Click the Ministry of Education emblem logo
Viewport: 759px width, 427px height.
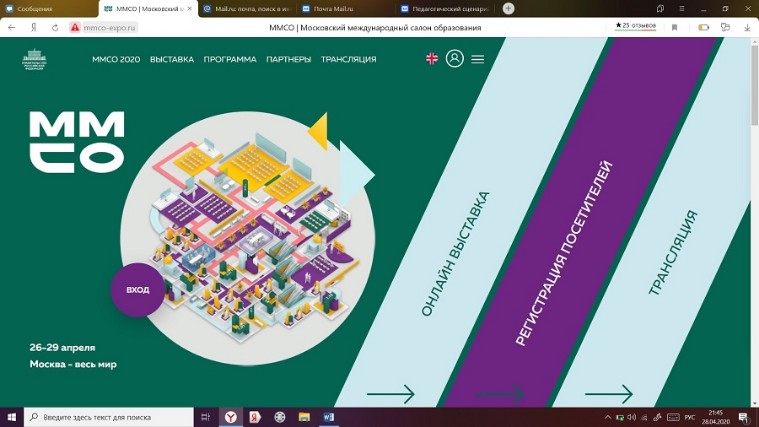click(x=34, y=59)
